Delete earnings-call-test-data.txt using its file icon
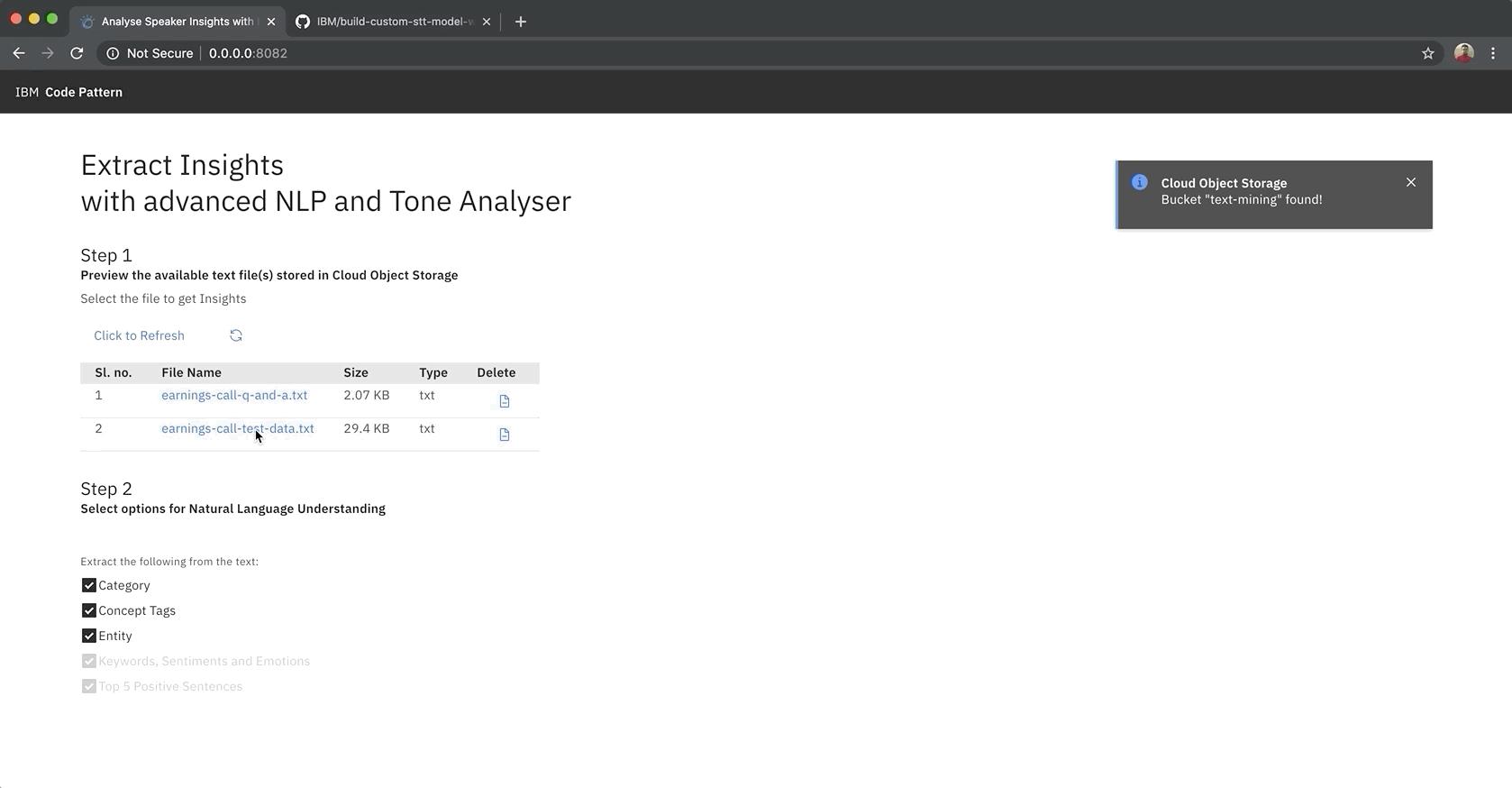Viewport: 1512px width, 788px height. point(505,435)
